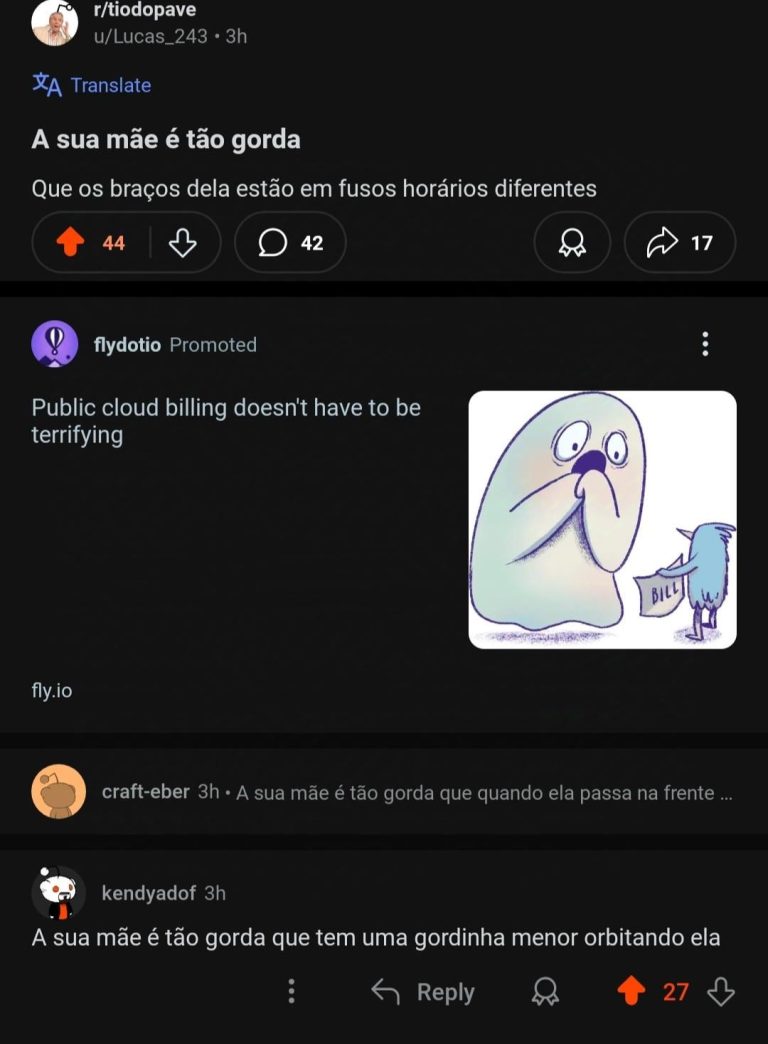The height and width of the screenshot is (1044, 768).
Task: Open the flydotio ad three-dot menu
Action: click(705, 345)
